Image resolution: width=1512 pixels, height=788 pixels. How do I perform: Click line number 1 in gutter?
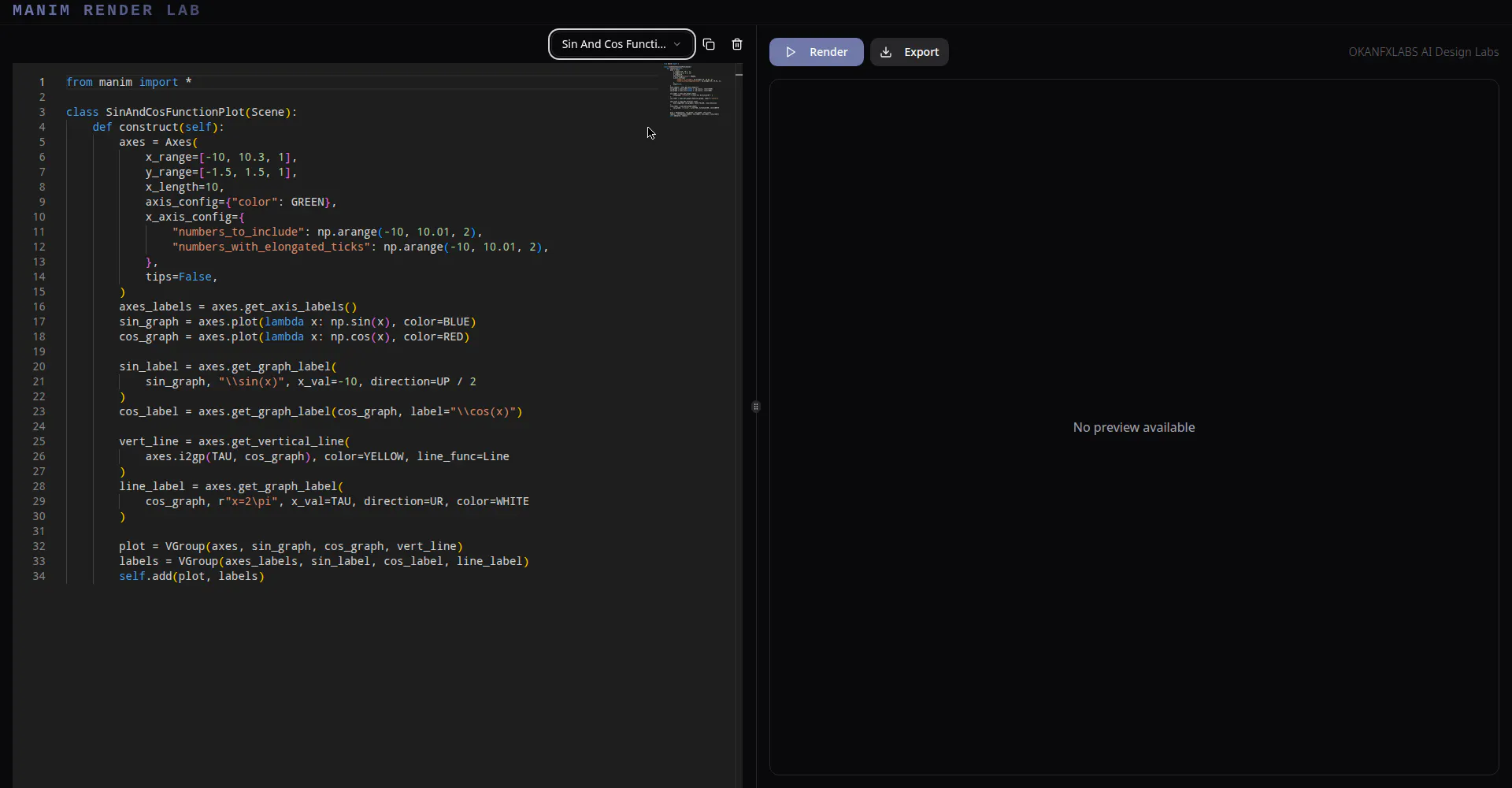pos(43,82)
